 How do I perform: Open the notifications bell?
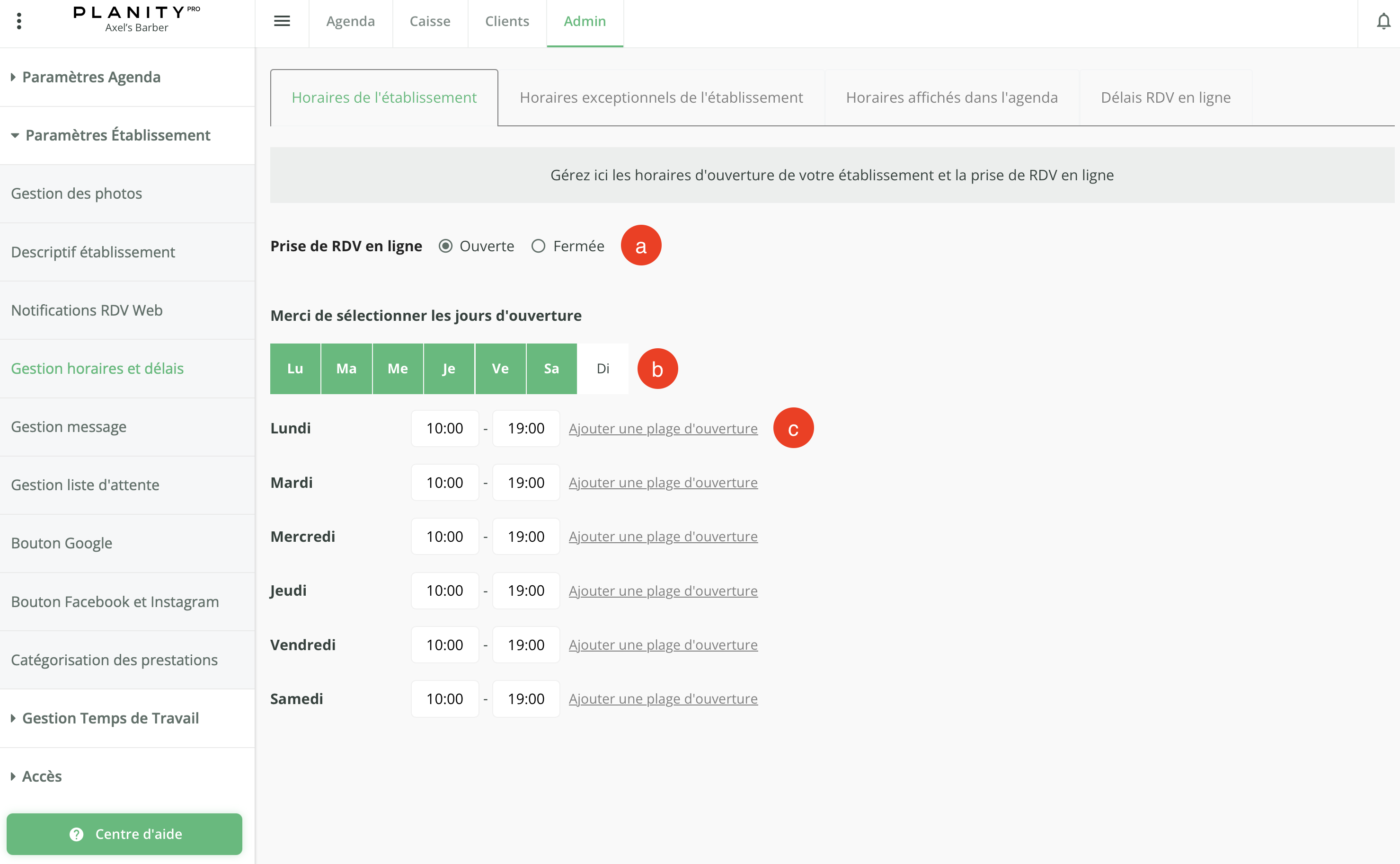click(x=1383, y=22)
